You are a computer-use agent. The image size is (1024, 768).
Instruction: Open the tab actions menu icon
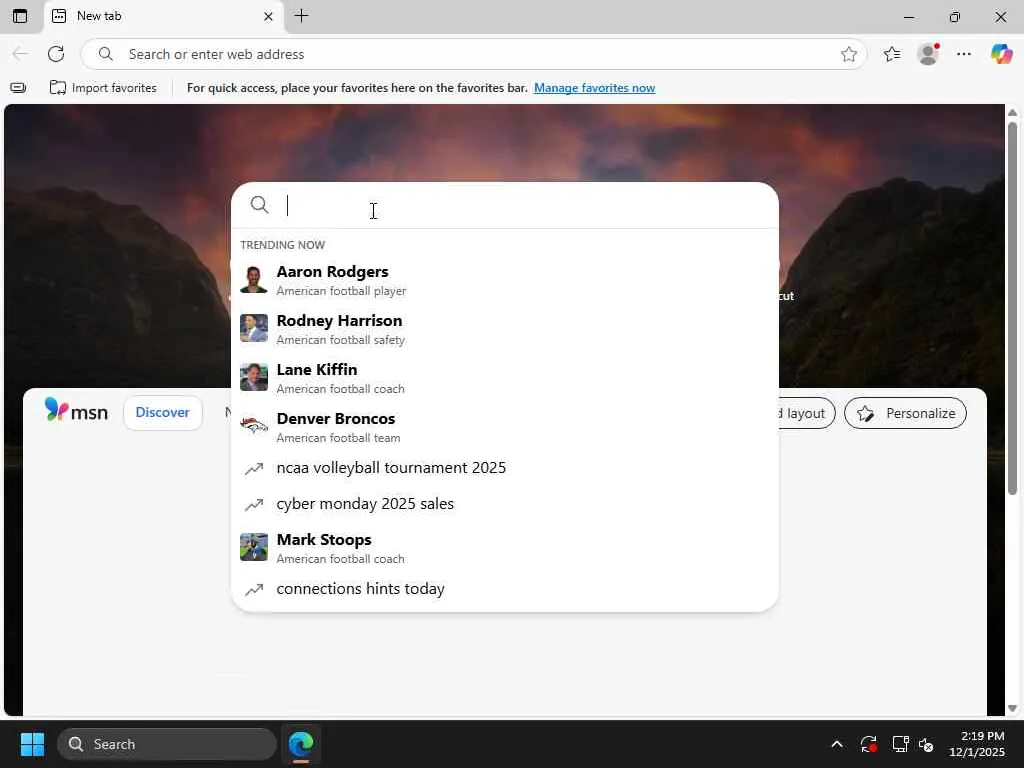pos(20,16)
